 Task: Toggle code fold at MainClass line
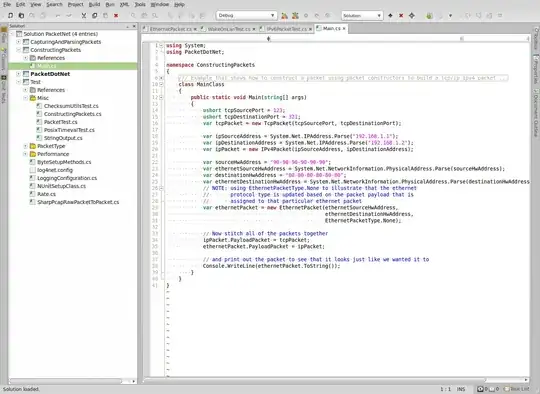pos(161,84)
